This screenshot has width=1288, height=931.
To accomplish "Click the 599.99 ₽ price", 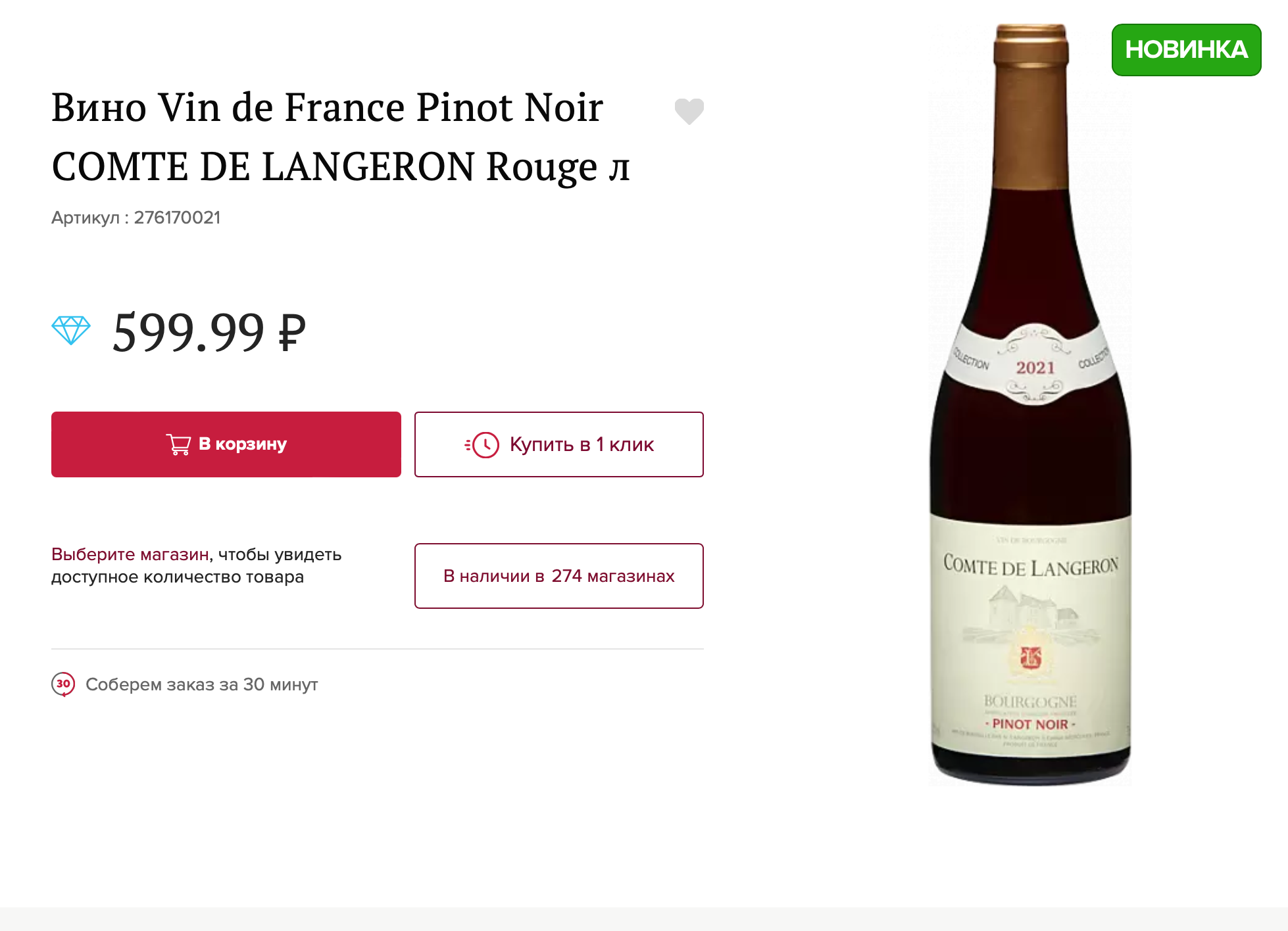I will click(x=209, y=332).
